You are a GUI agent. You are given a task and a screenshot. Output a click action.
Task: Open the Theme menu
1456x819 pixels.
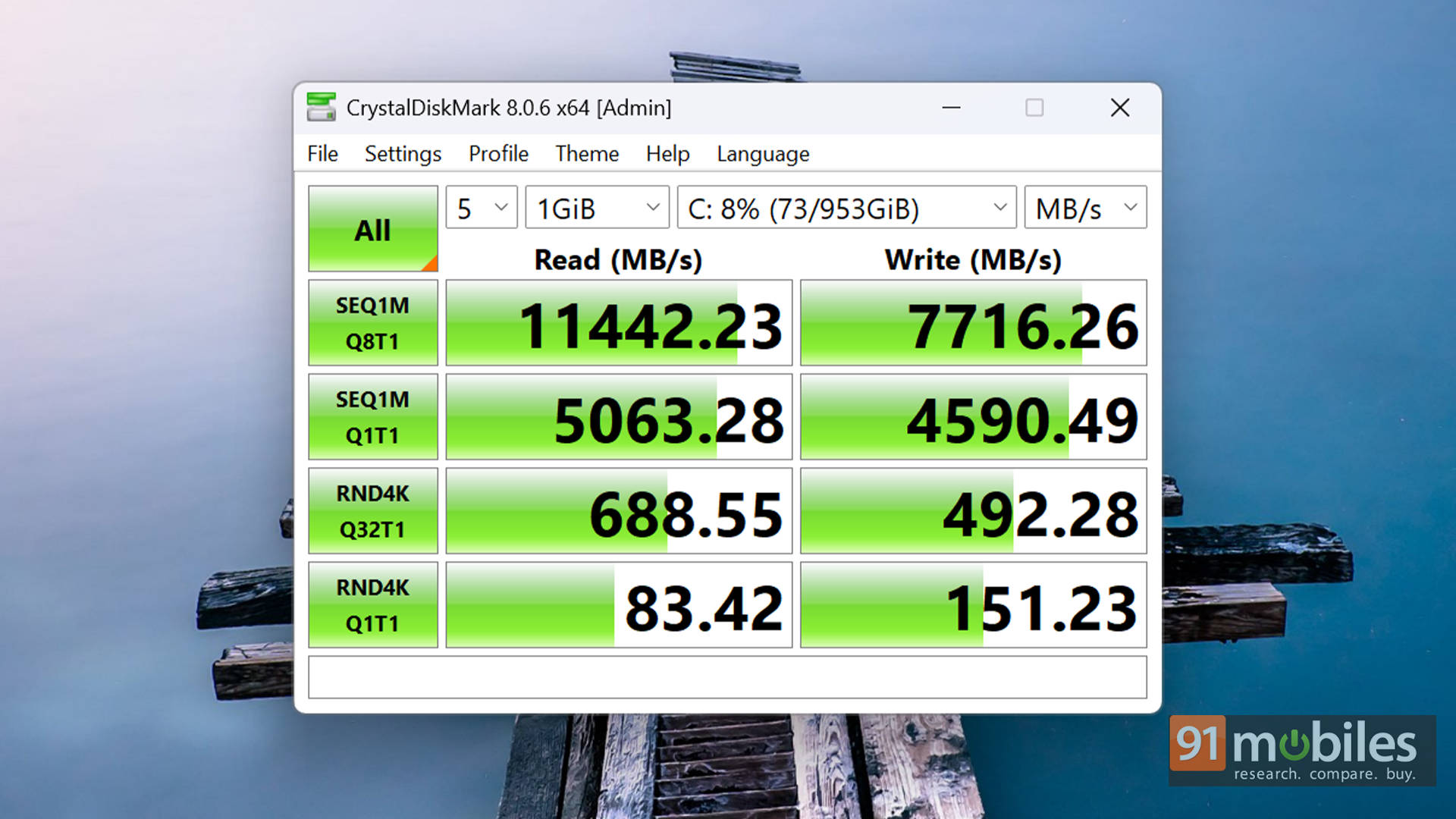587,154
